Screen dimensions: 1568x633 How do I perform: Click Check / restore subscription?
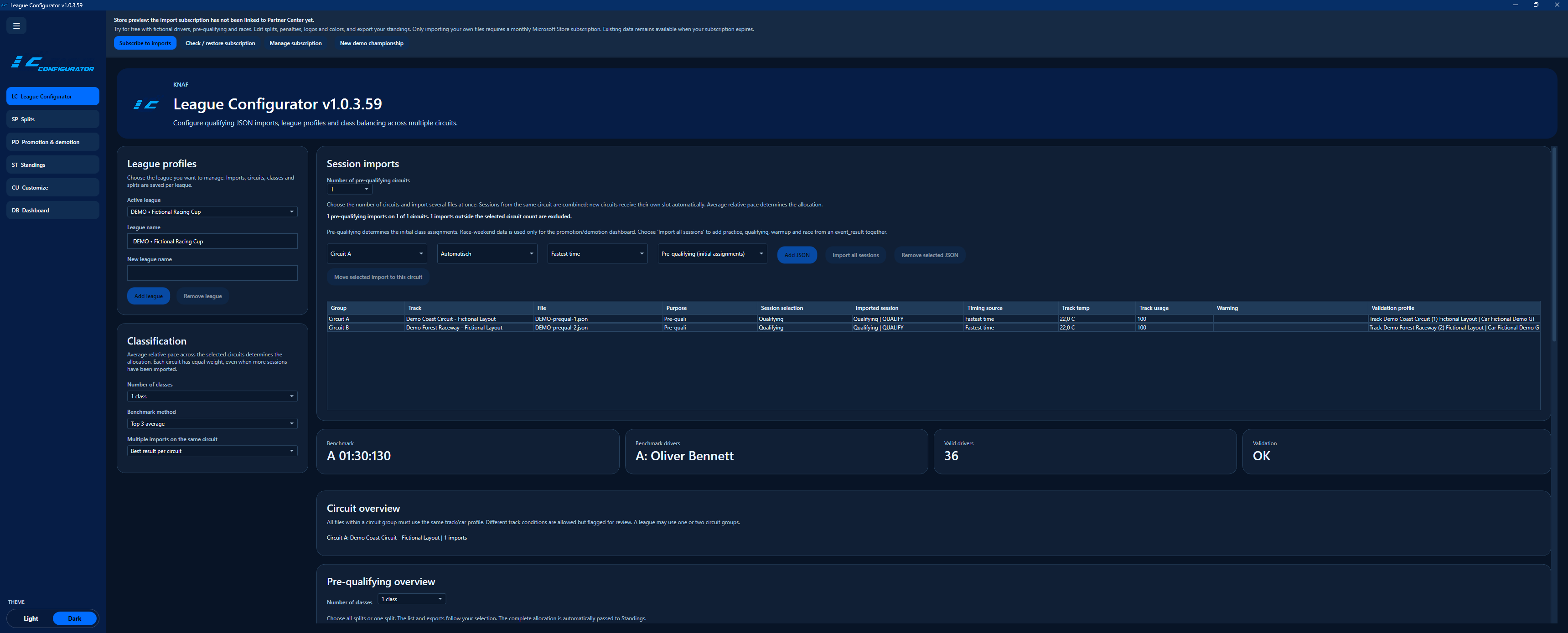pyautogui.click(x=220, y=43)
